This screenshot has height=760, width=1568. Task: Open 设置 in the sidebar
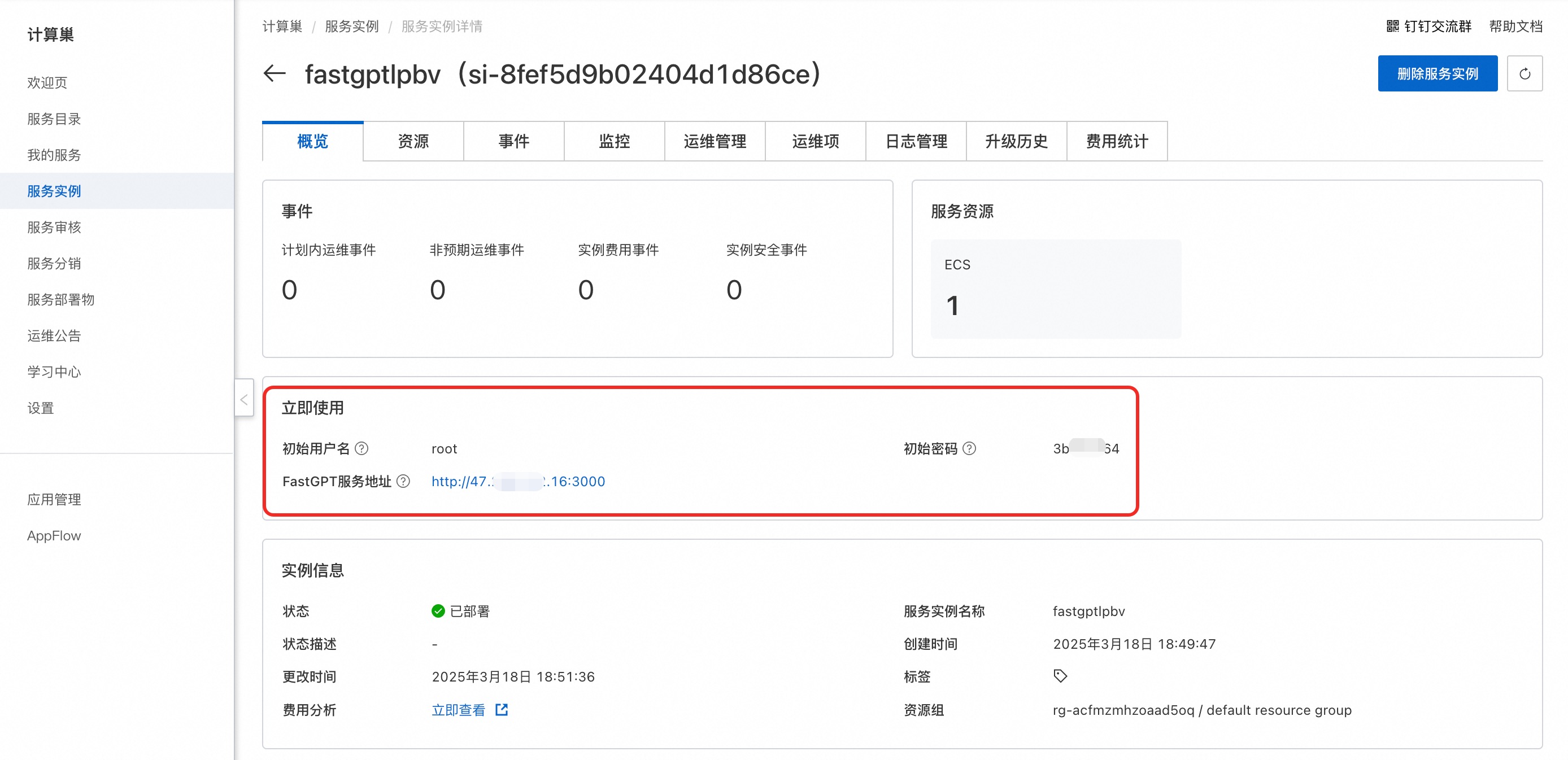41,408
